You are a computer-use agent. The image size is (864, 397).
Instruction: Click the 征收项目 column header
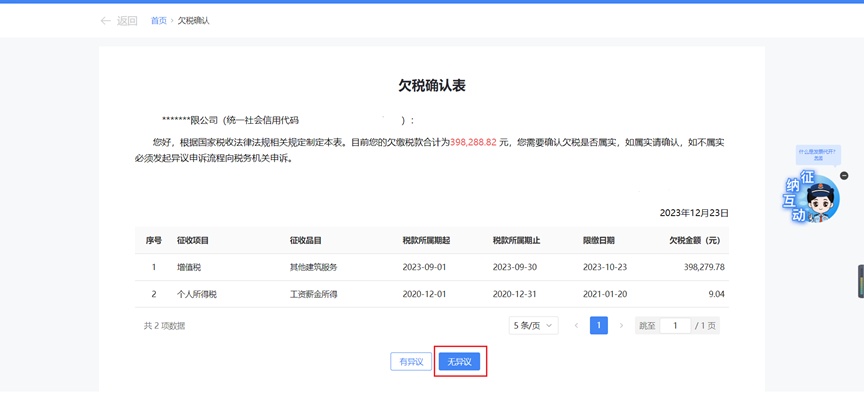[x=193, y=240]
